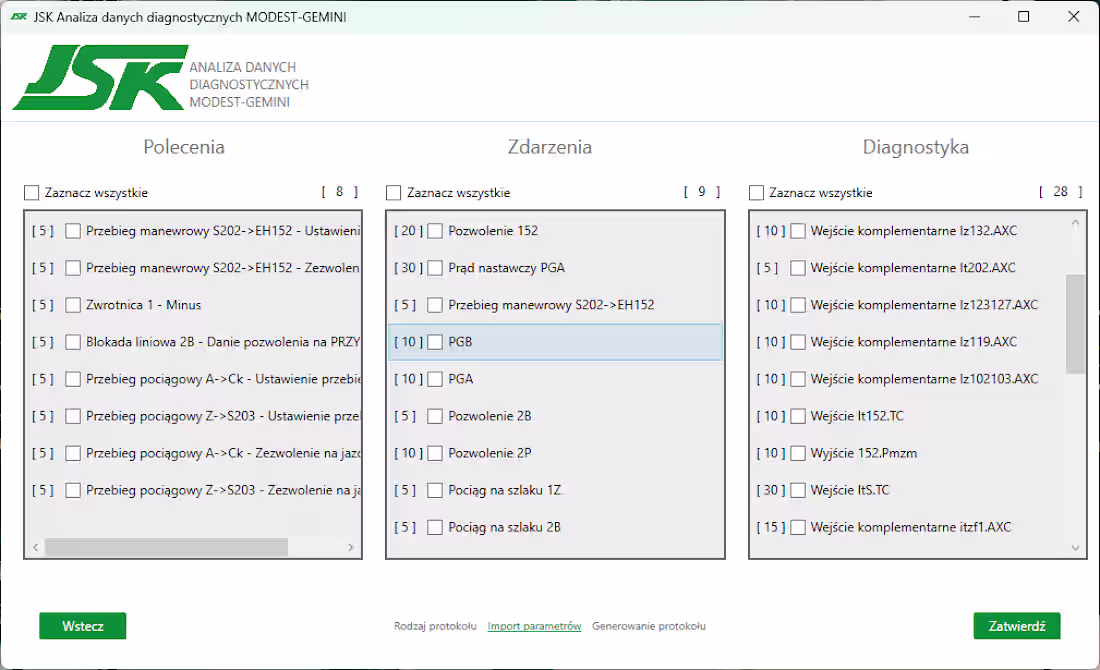Open the 'Import parametrów' link
The width and height of the screenshot is (1100, 670).
click(532, 625)
